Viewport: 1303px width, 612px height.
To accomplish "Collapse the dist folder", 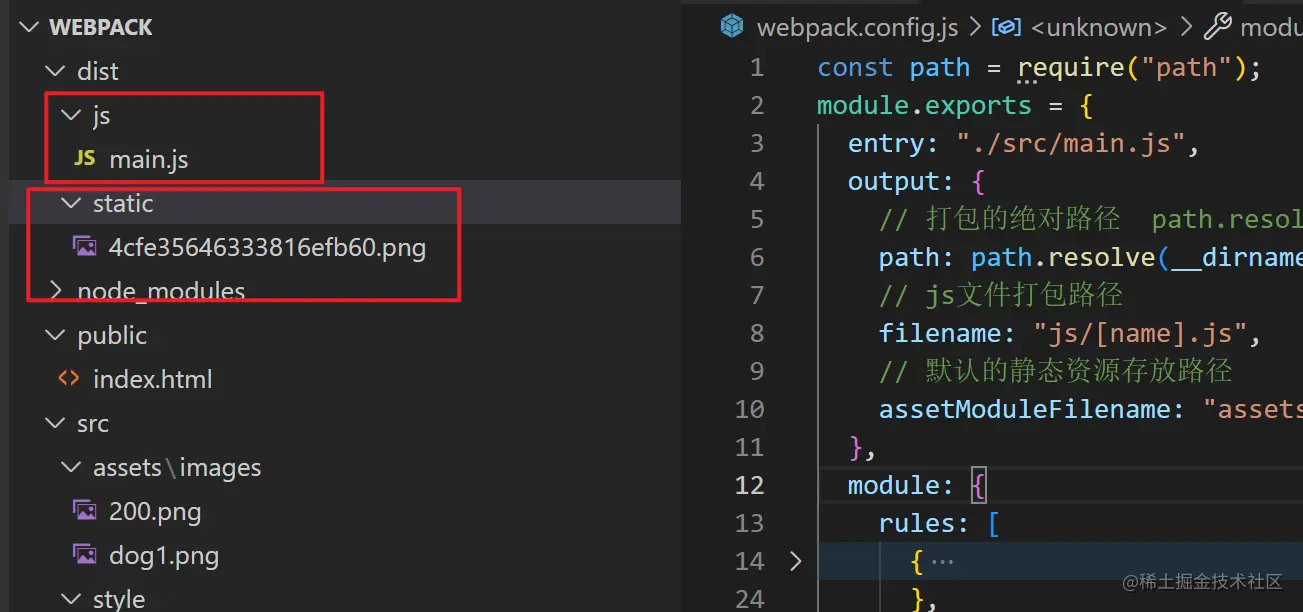I will click(54, 71).
